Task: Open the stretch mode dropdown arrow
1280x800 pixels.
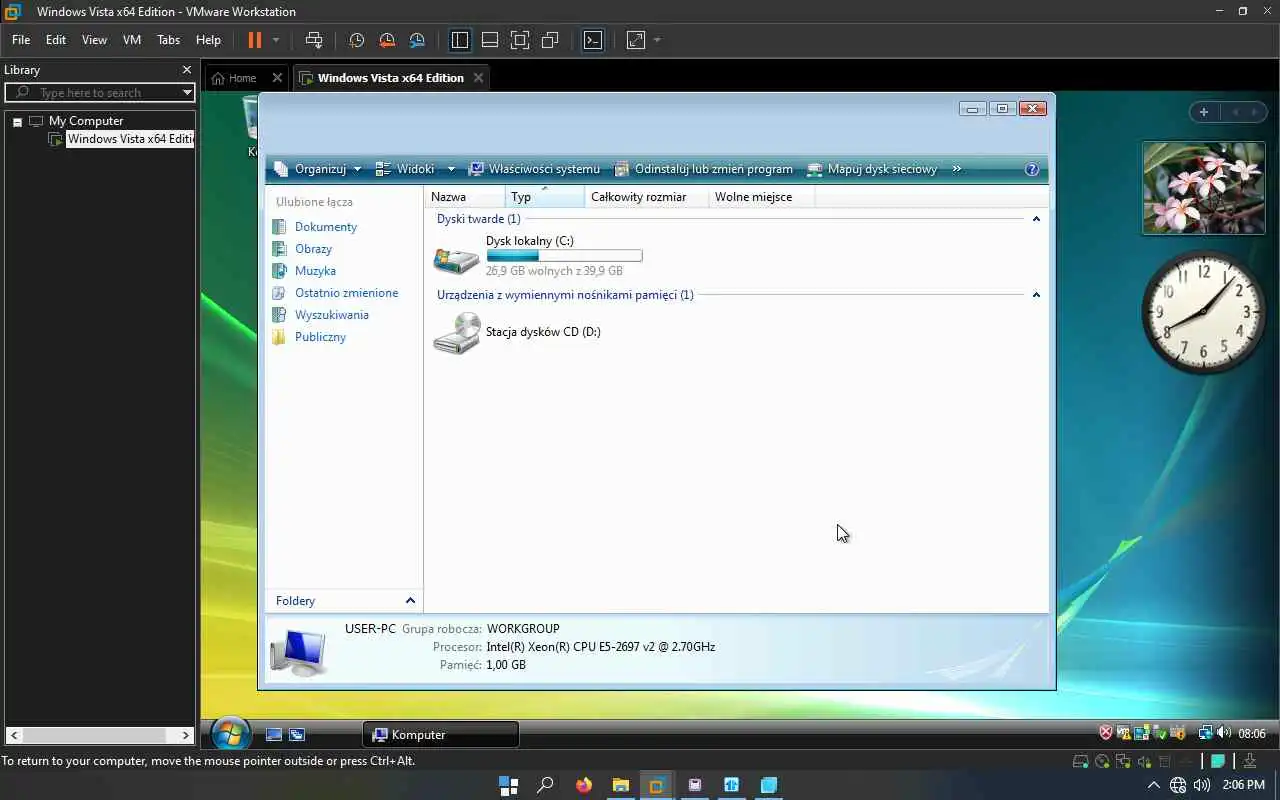Action: [x=657, y=40]
